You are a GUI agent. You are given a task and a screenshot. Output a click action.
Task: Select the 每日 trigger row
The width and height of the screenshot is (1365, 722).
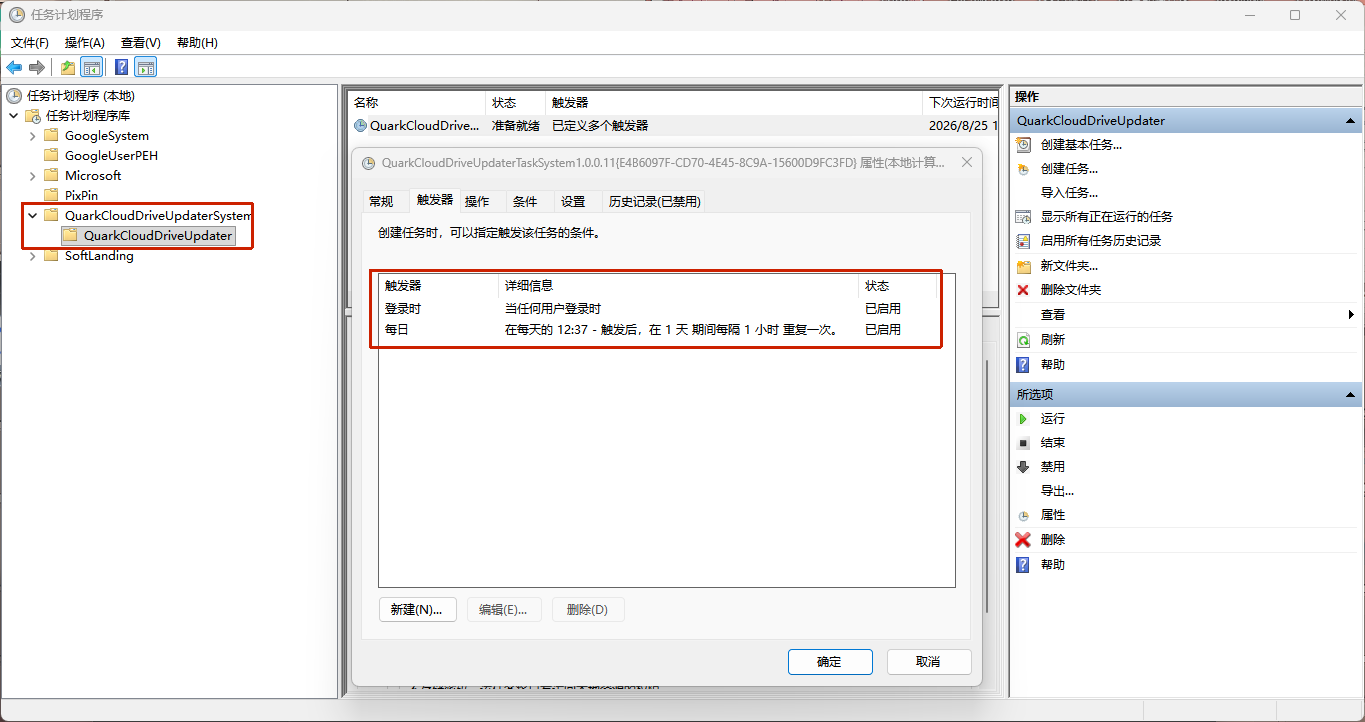pos(659,329)
